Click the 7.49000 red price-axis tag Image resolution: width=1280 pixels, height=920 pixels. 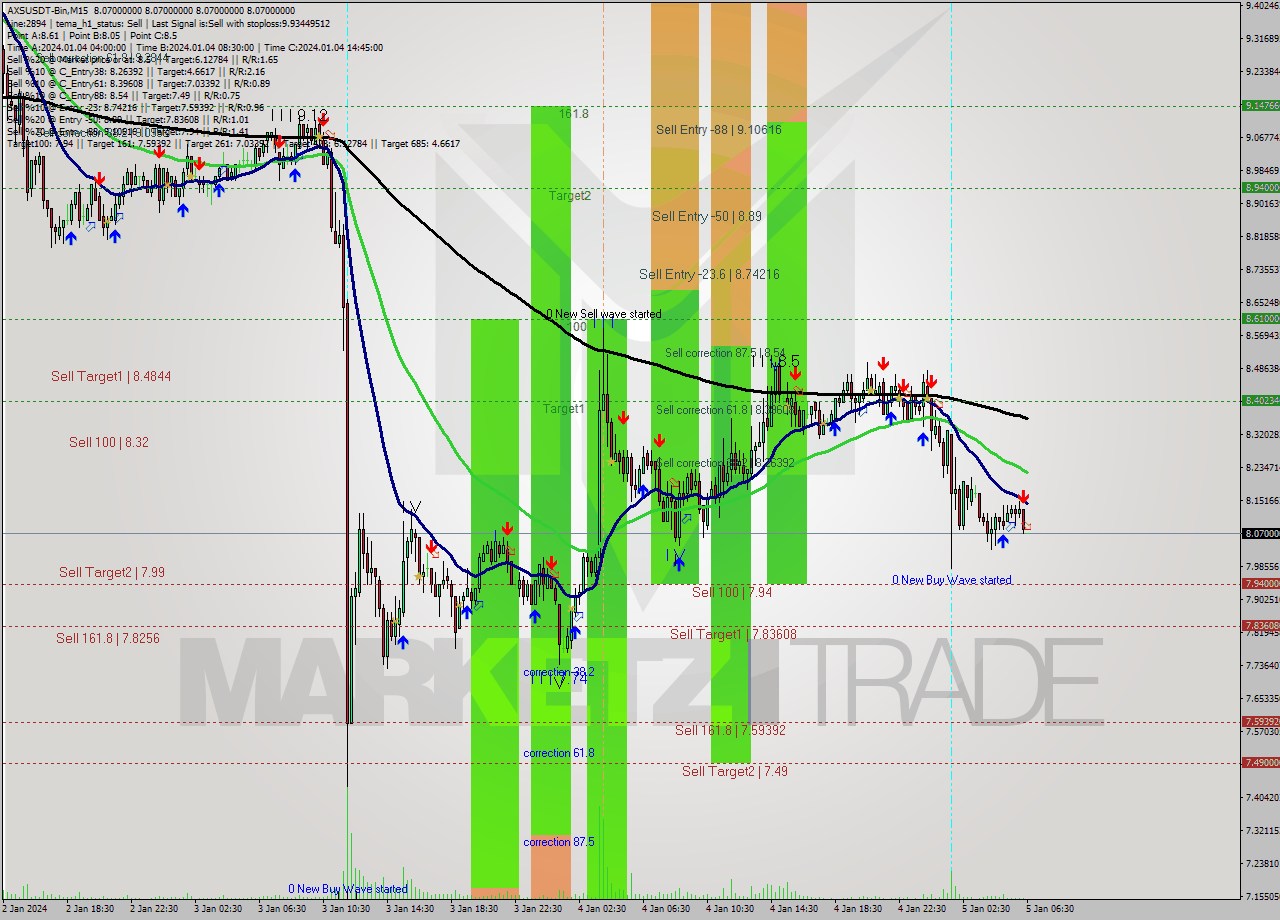1260,762
